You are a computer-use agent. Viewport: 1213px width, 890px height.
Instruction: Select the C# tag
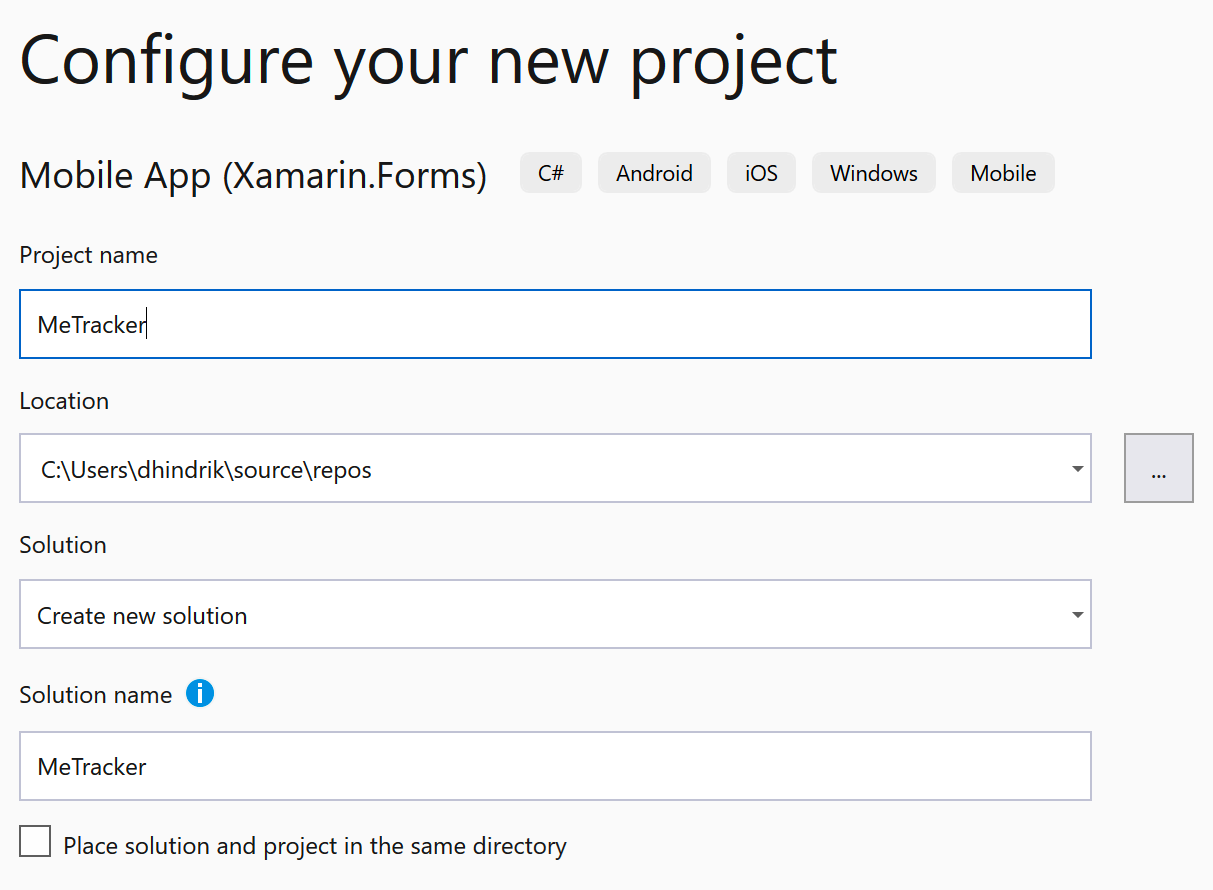tap(551, 173)
